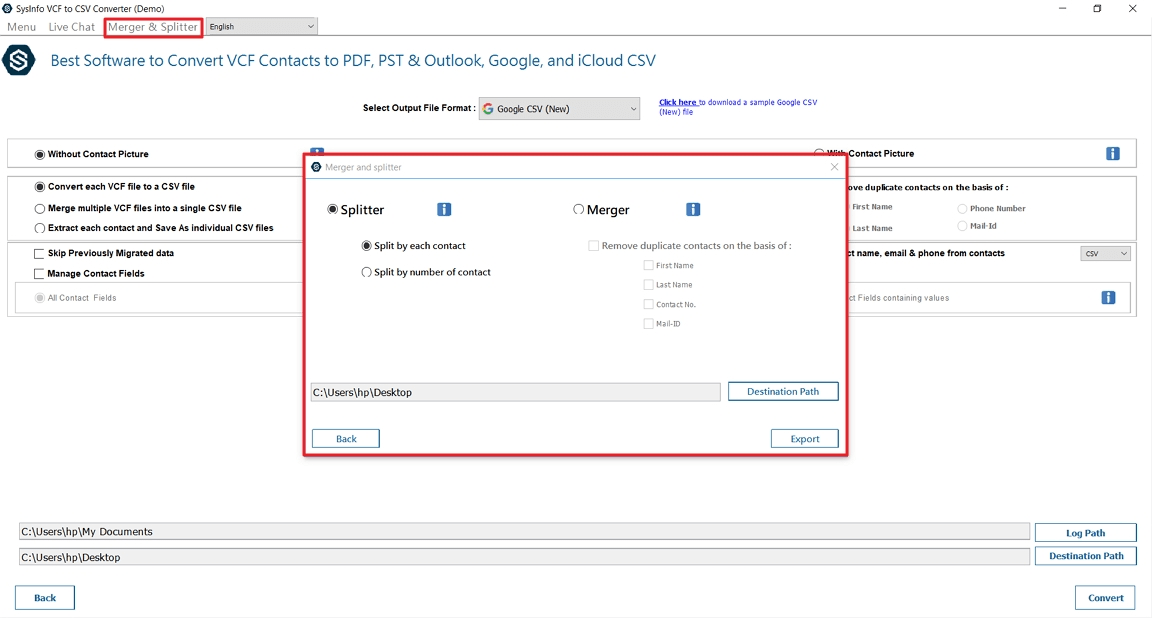
Task: Open the Merger & Splitter menu
Action: (153, 27)
